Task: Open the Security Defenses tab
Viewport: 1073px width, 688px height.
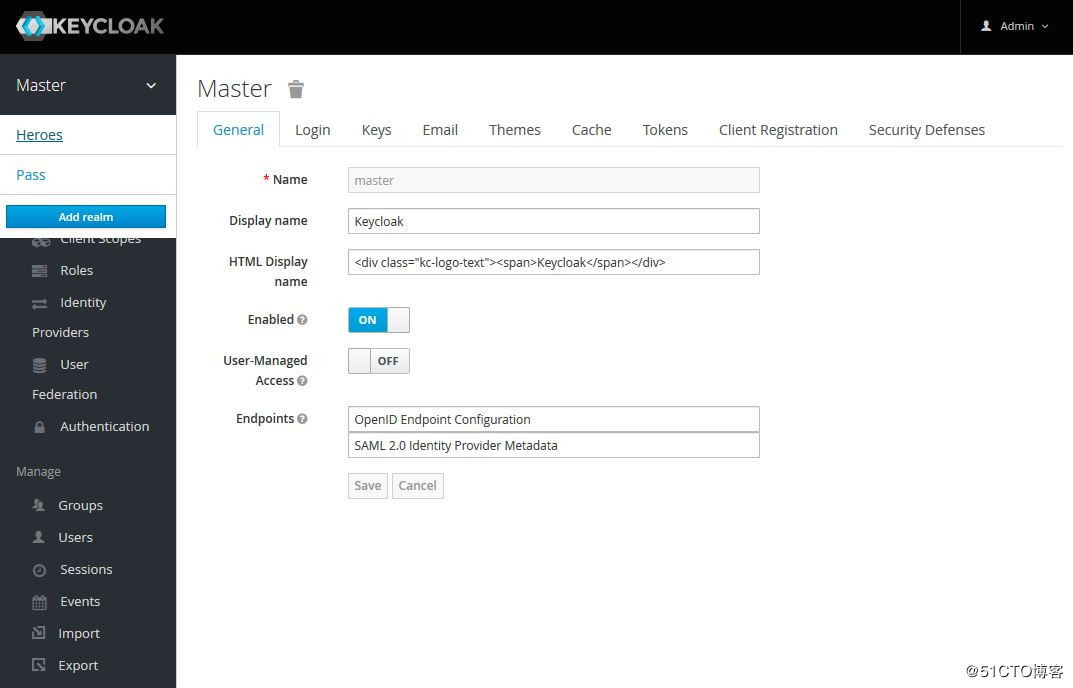Action: (926, 130)
